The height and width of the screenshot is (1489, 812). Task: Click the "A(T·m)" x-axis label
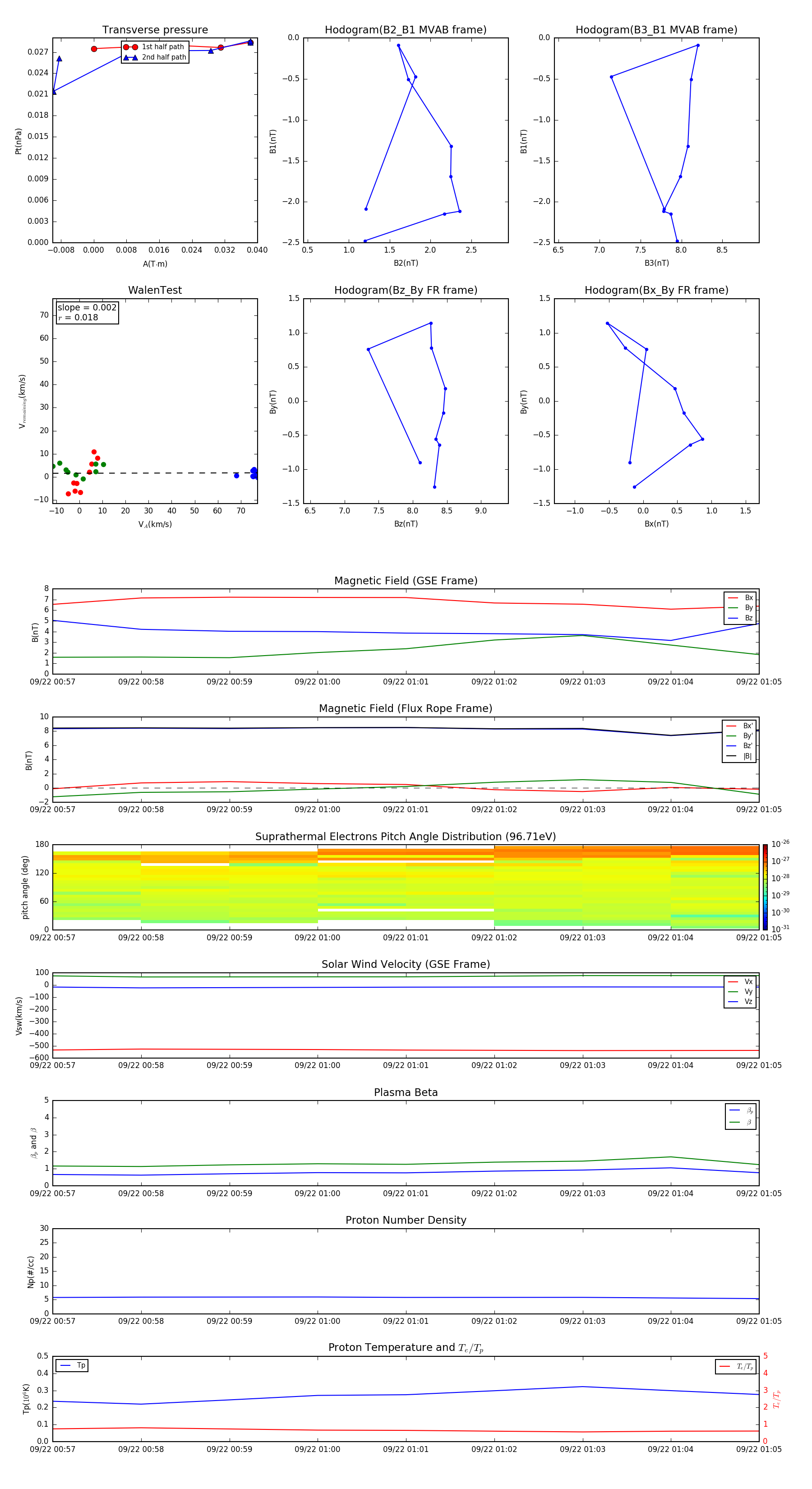pyautogui.click(x=155, y=264)
